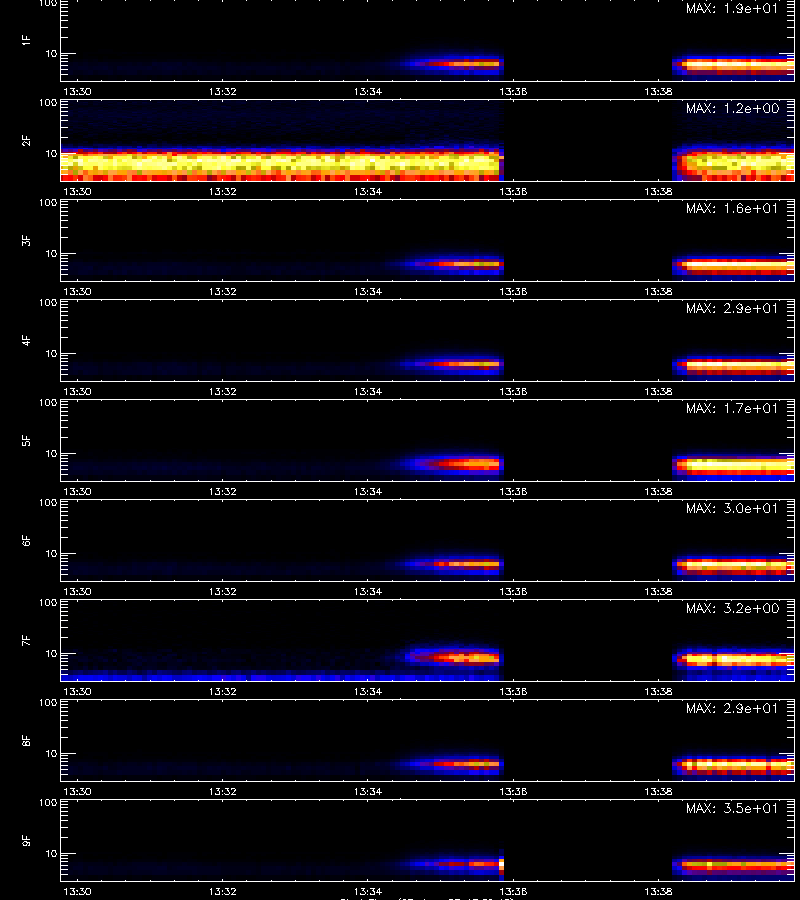Click the 2F panel axis label
Screen dimensions: 800x900
coord(26,141)
